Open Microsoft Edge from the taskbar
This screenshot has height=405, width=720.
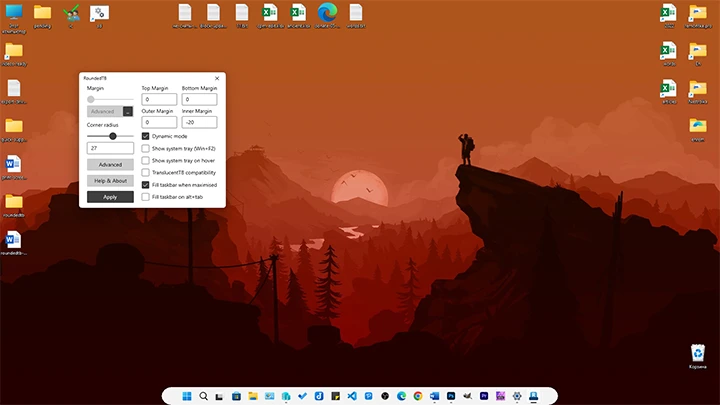coord(401,396)
